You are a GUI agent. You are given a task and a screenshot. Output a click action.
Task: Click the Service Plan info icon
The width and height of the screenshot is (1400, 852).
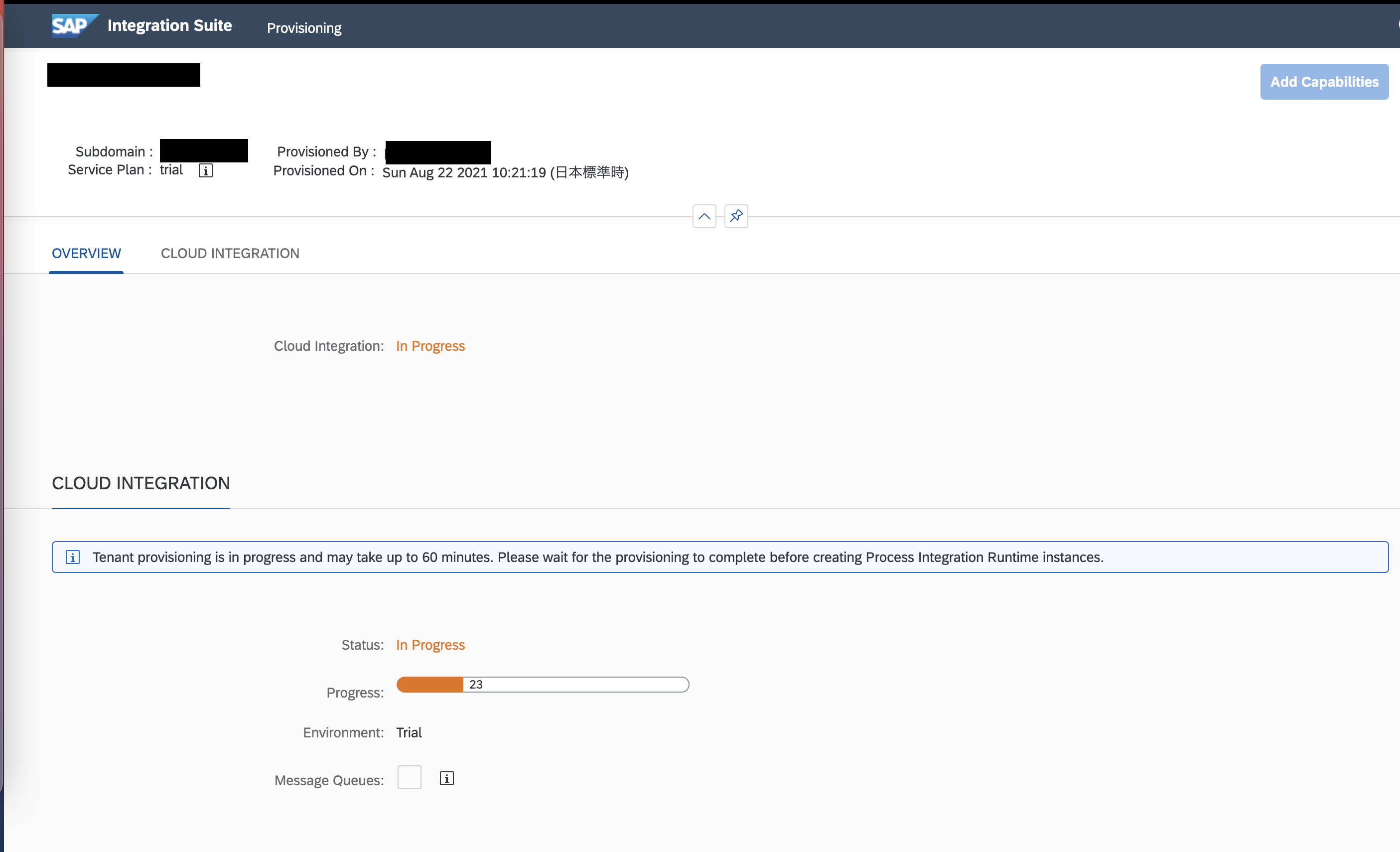pyautogui.click(x=206, y=170)
